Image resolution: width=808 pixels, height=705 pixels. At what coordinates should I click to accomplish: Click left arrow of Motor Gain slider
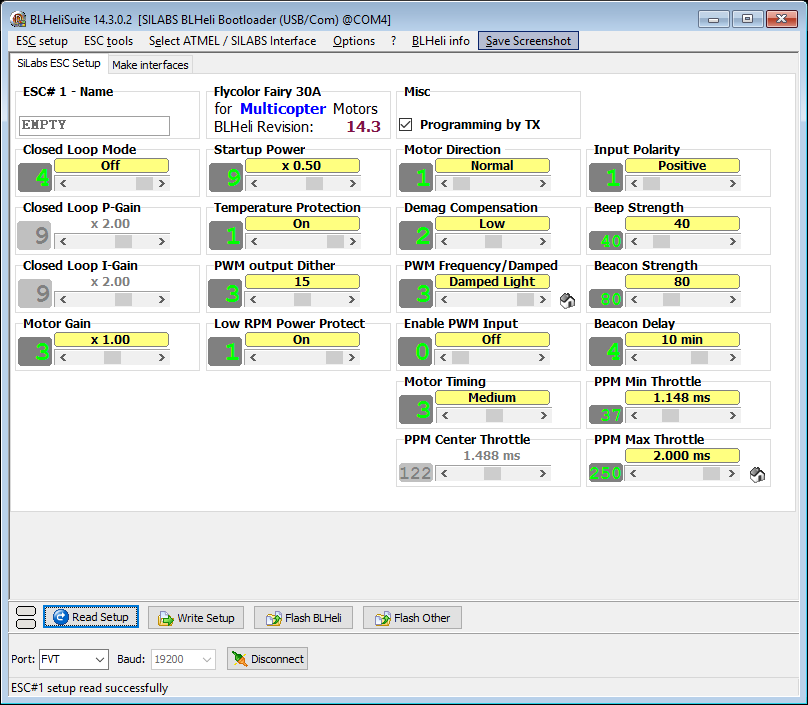tap(63, 357)
